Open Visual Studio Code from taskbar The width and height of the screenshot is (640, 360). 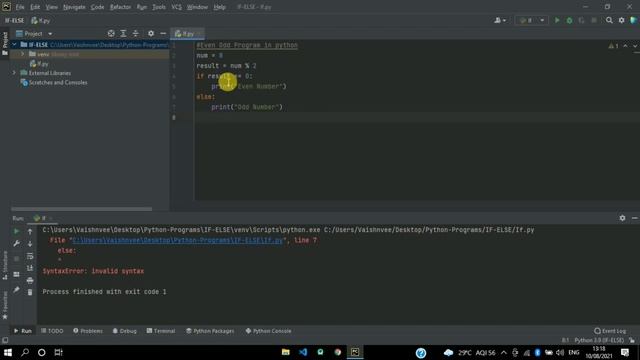click(x=303, y=352)
